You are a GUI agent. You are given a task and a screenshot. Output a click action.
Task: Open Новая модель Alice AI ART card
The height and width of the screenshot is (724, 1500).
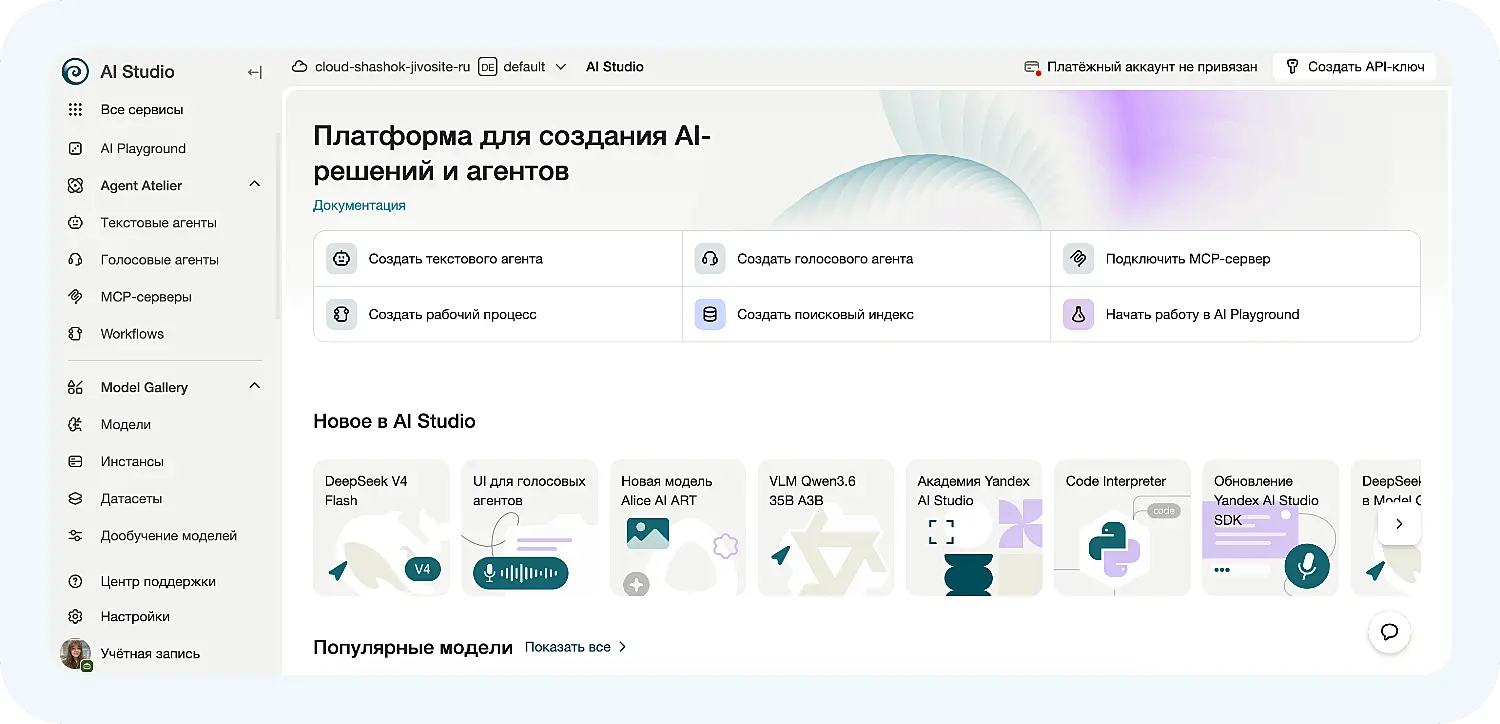pyautogui.click(x=677, y=528)
